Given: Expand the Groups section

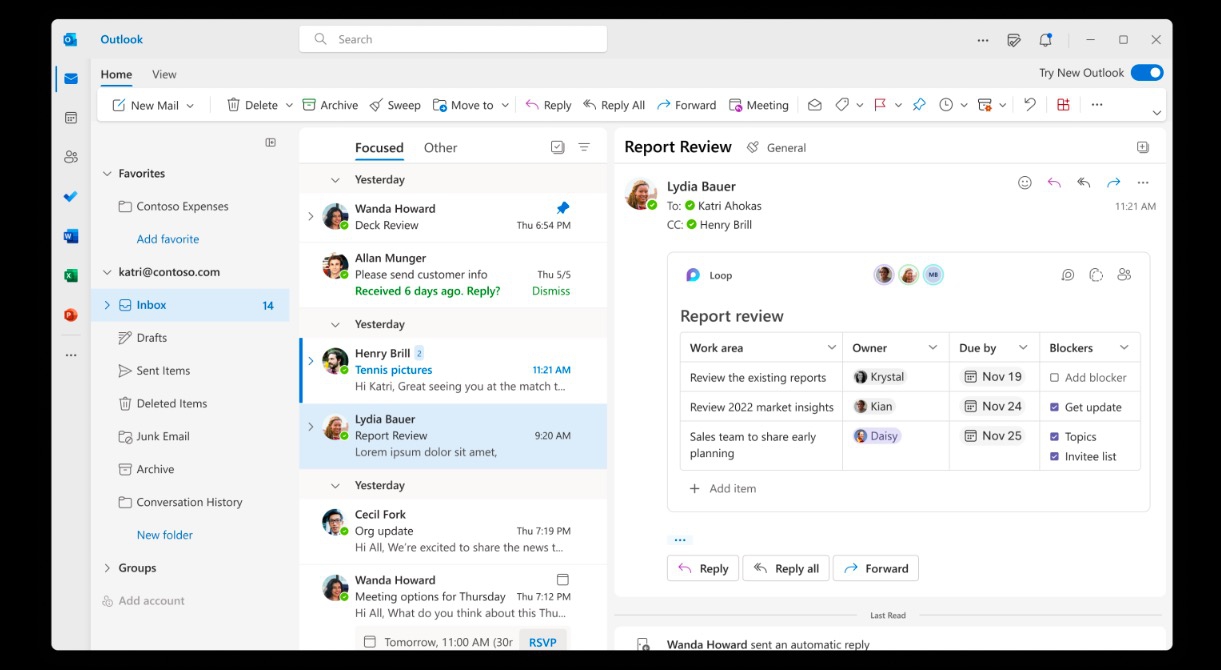Looking at the screenshot, I should tap(107, 568).
